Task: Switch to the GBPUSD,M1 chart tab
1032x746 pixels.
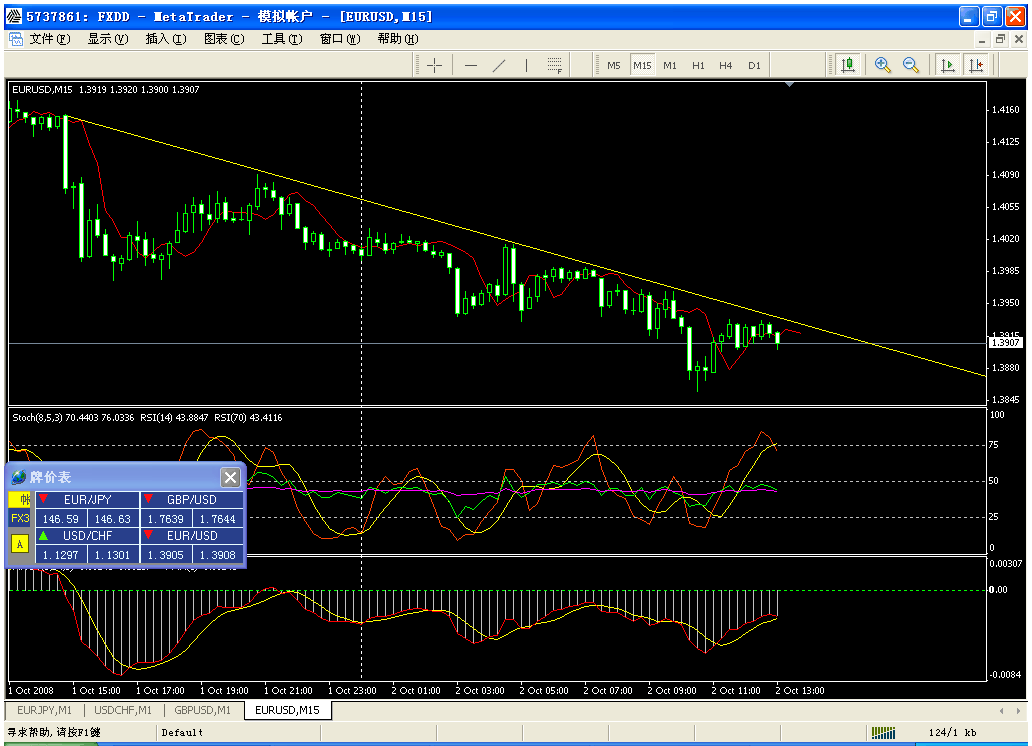Action: point(203,710)
